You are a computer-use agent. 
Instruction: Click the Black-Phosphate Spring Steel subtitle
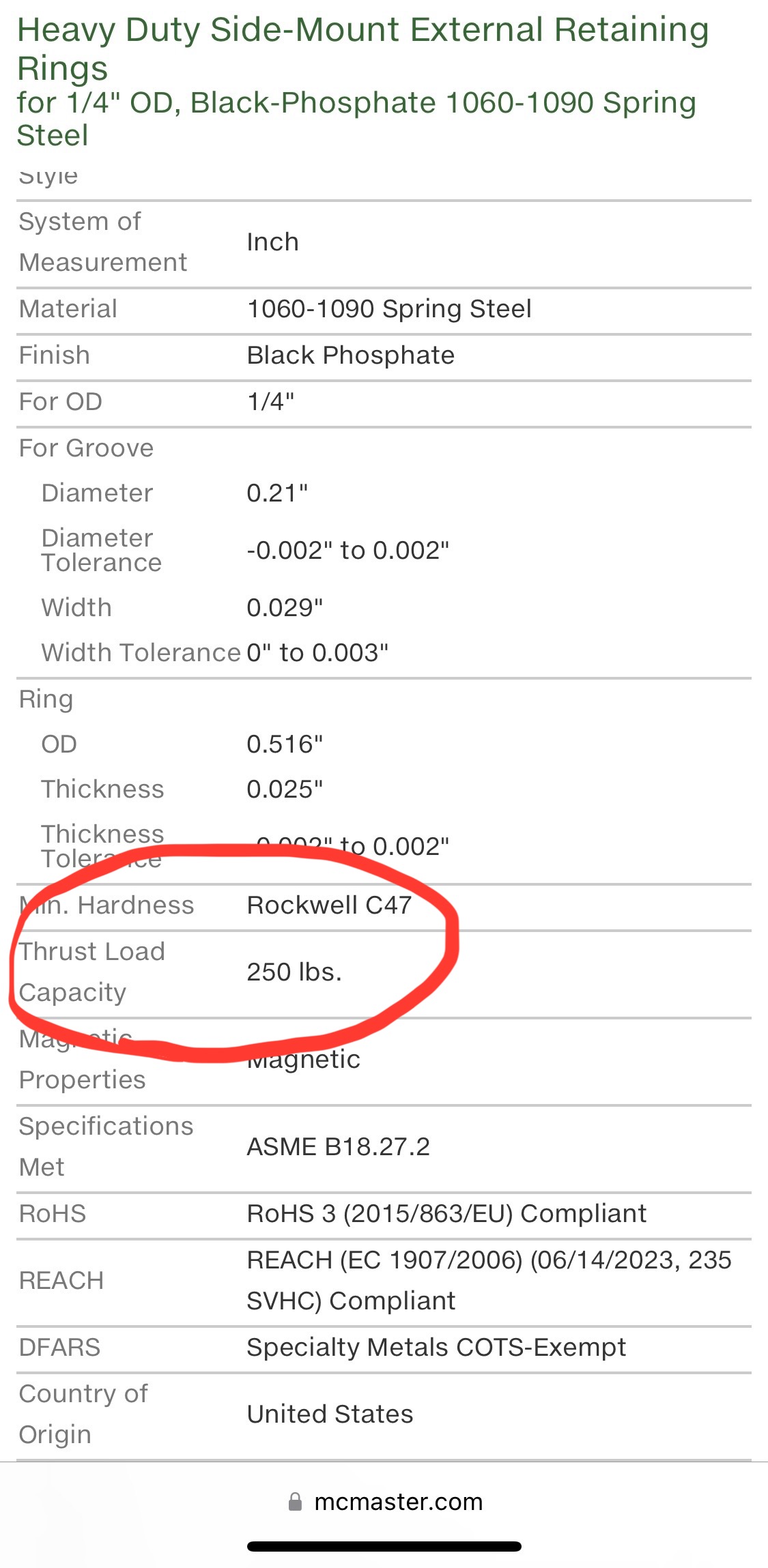pos(356,118)
